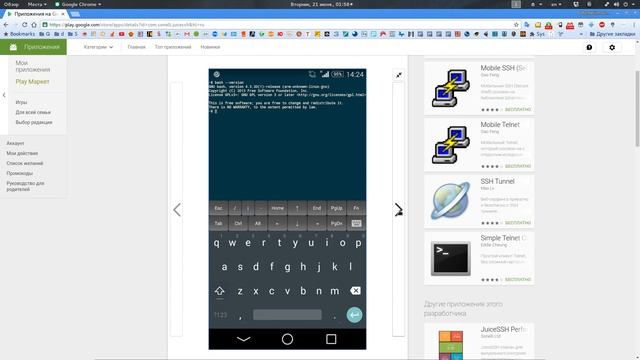The height and width of the screenshot is (360, 640).
Task: Open the Simple Telnet app title
Action: [503, 238]
